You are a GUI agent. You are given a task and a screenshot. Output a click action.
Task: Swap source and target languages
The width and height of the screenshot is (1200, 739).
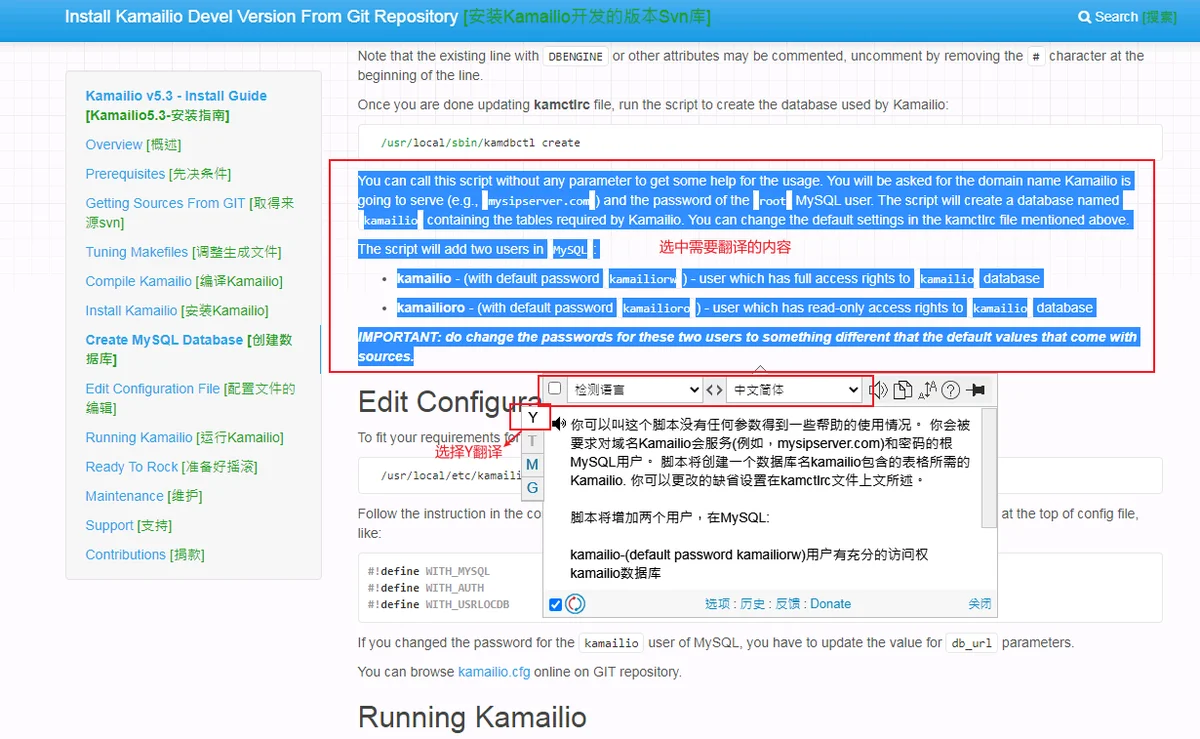click(714, 390)
